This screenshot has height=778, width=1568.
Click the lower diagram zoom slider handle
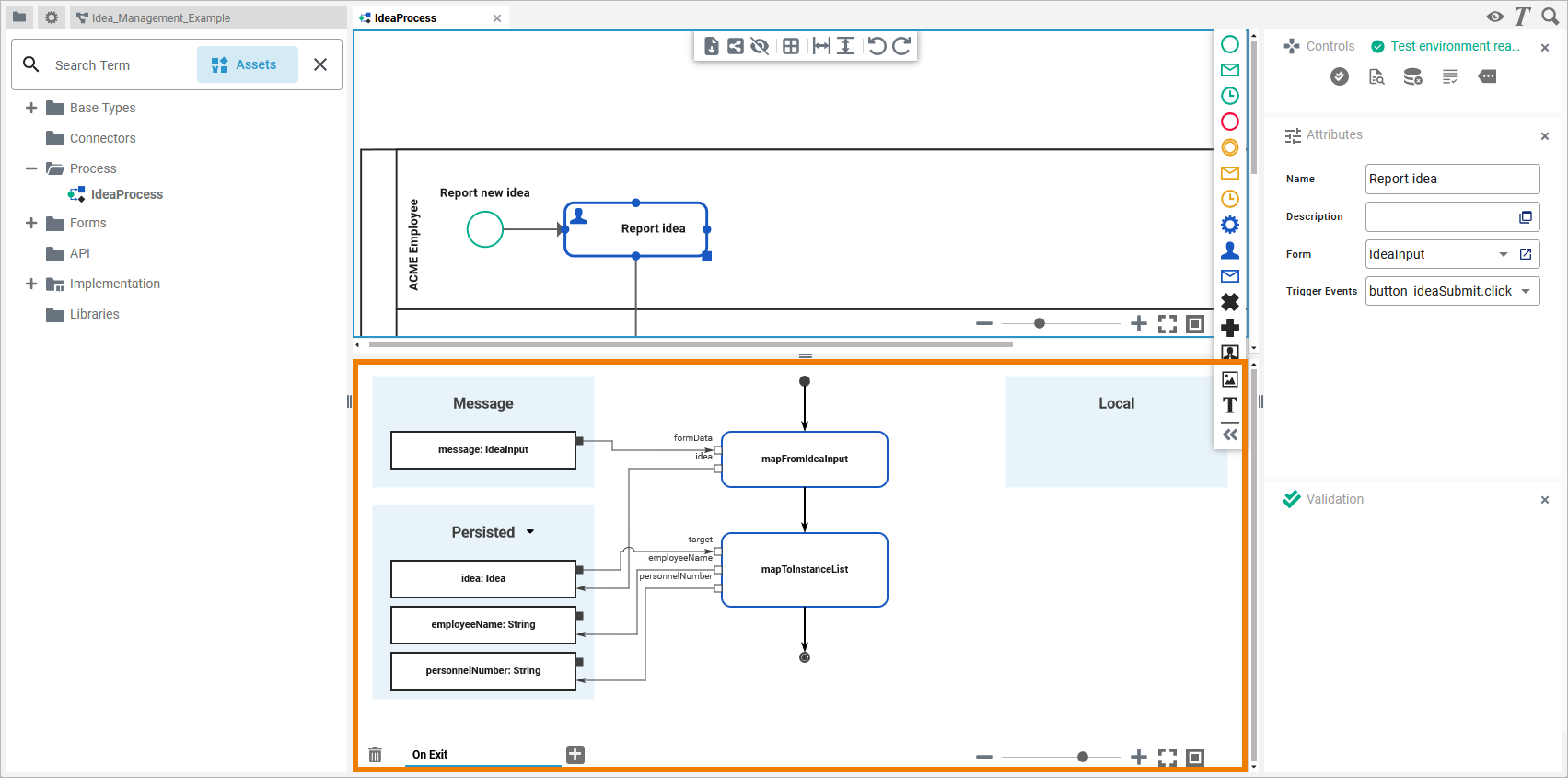[x=1083, y=757]
